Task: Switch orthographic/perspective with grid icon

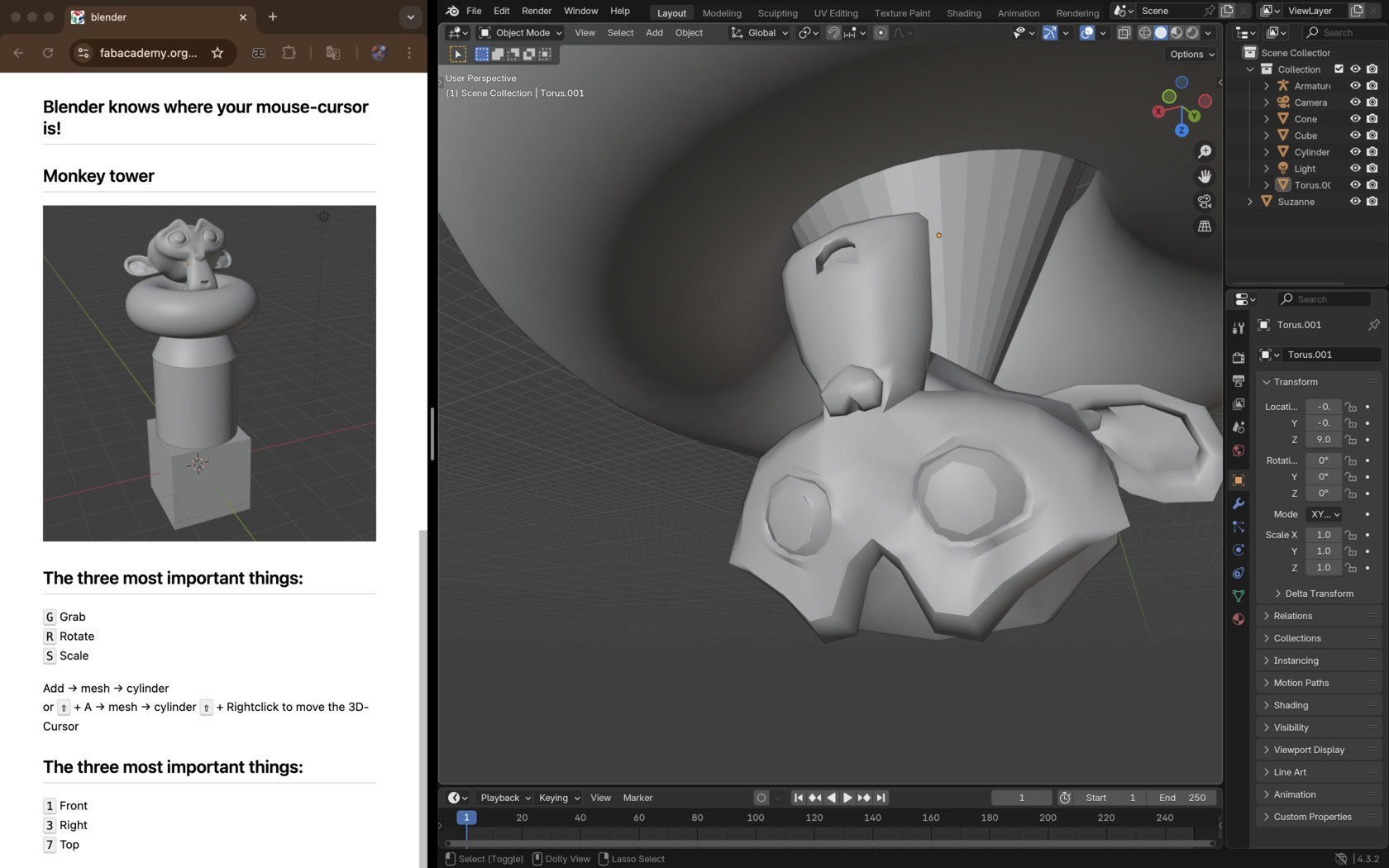Action: tap(1205, 227)
